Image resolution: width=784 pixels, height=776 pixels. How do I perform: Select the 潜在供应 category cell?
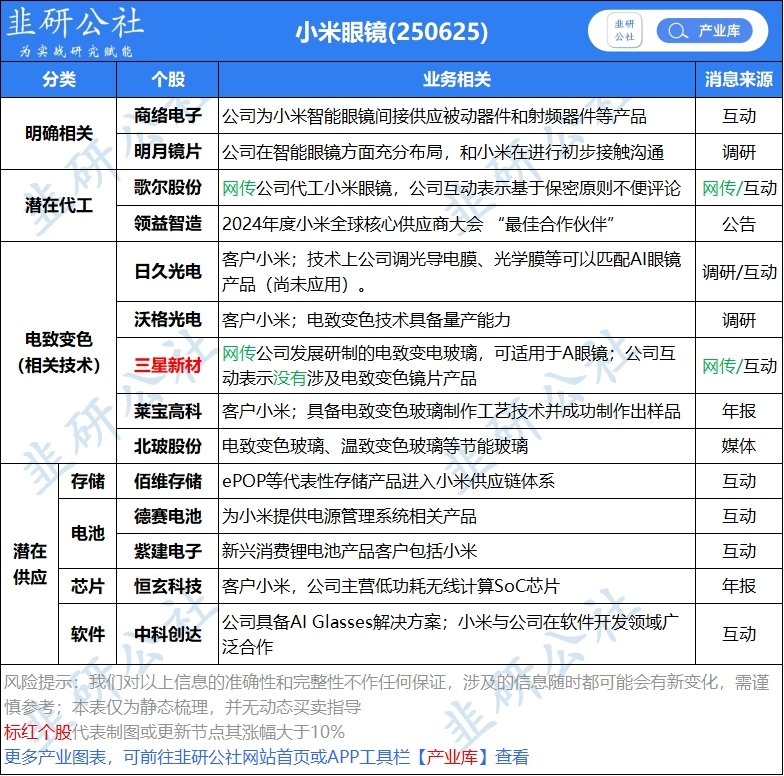tap(30, 564)
